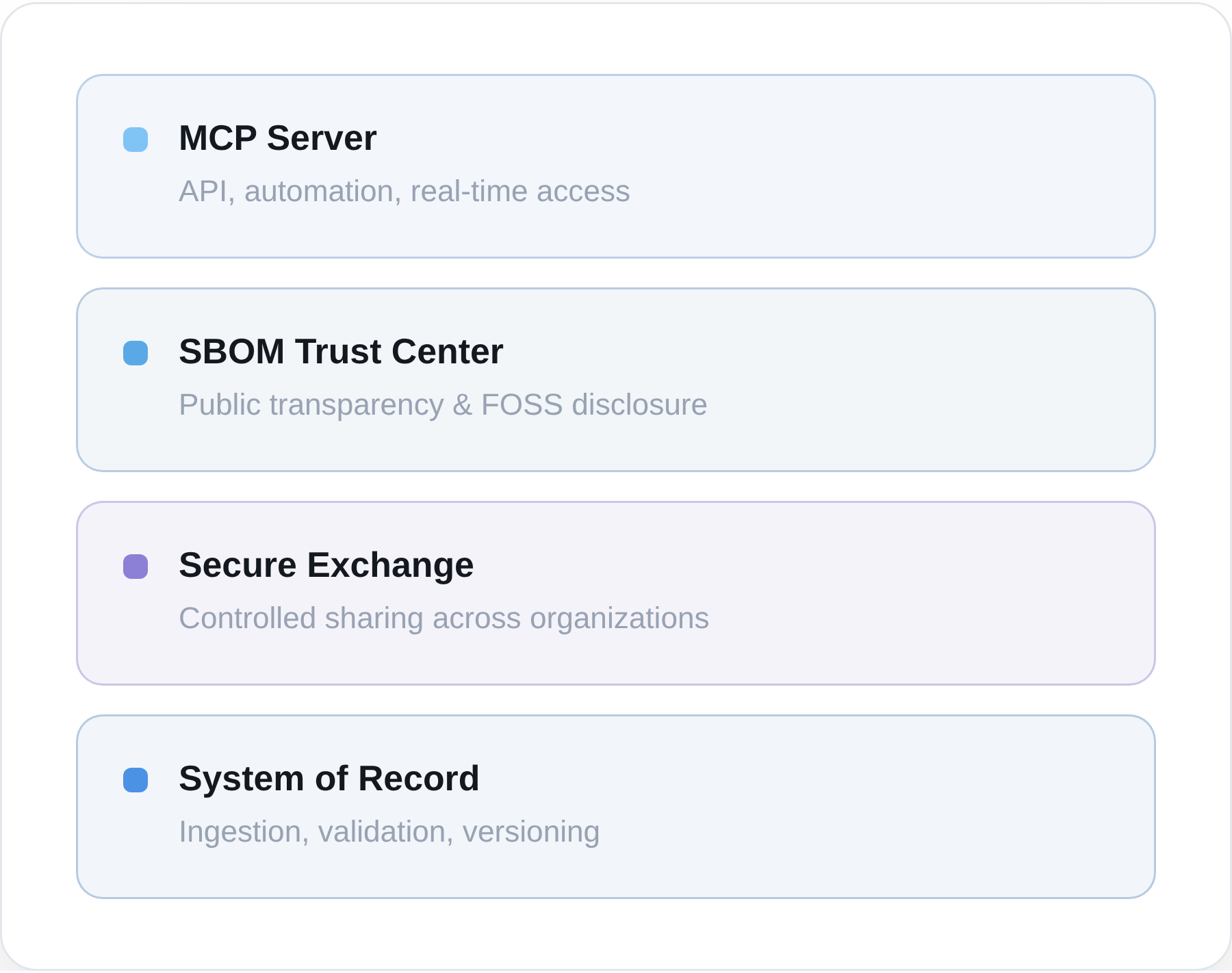Select the SBOM Trust Center heading

341,352
